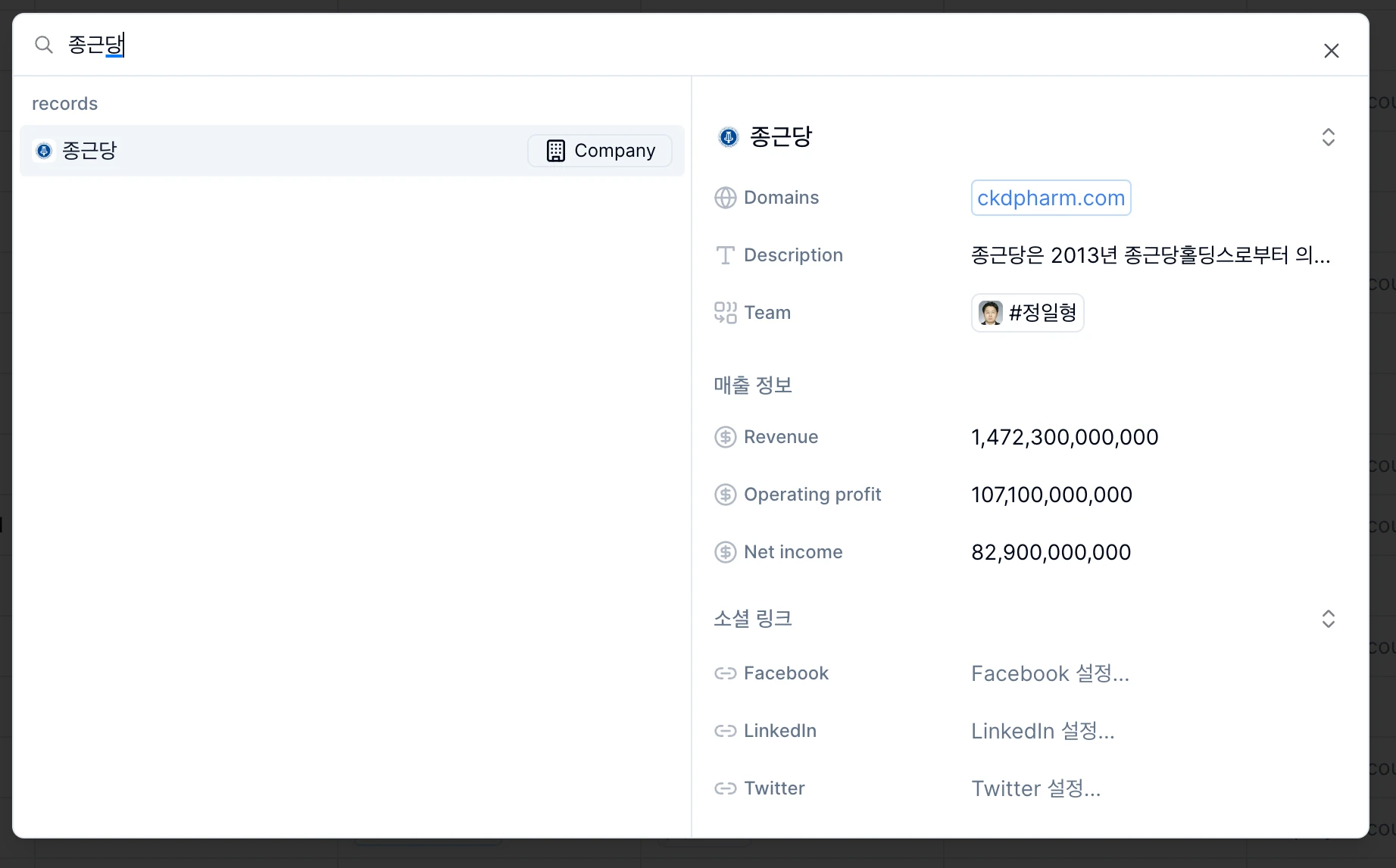Click the Domains field label
Viewport: 1396px width, 868px height.
[781, 198]
